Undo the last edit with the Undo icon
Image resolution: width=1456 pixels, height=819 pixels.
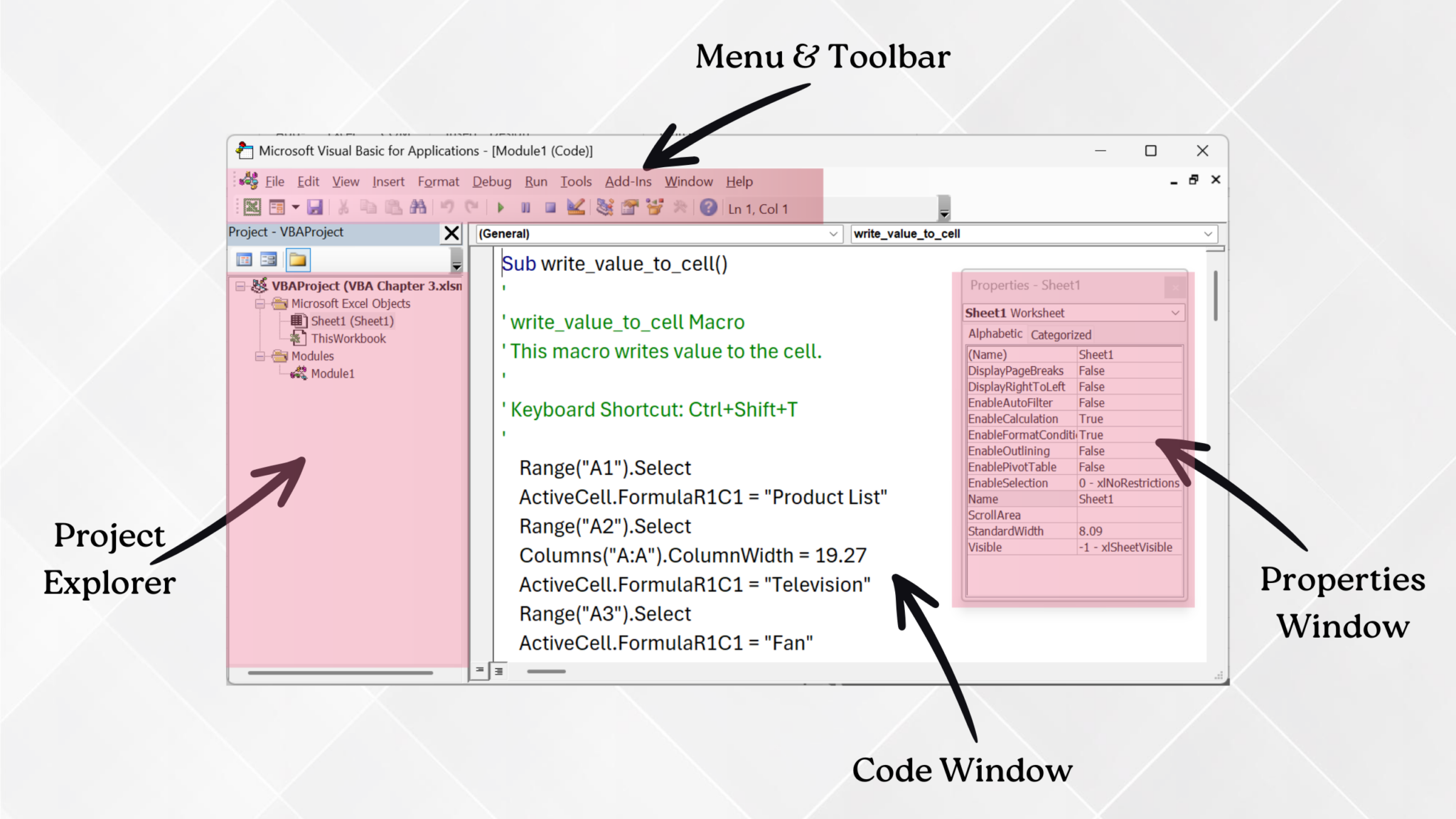click(449, 208)
